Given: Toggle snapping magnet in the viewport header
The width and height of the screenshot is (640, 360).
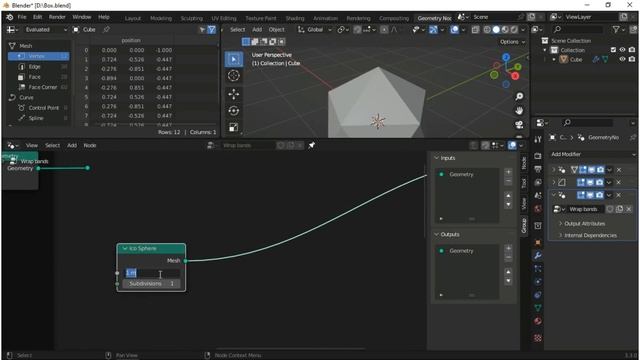Looking at the screenshot, I should click(357, 29).
